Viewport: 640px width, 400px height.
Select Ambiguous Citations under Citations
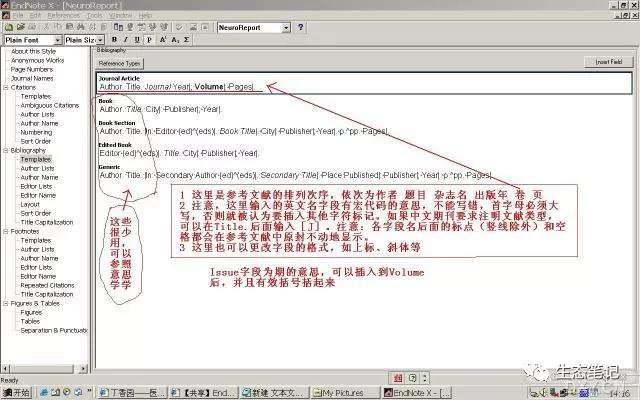50,105
